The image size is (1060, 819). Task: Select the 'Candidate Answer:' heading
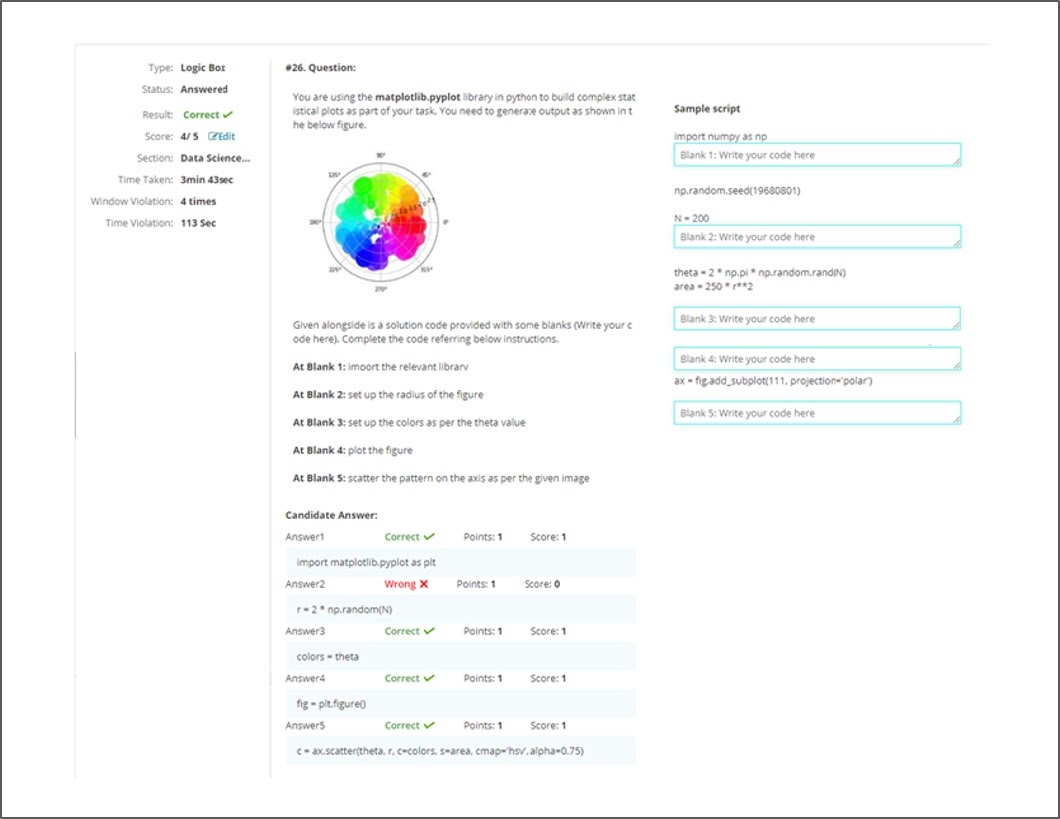click(x=331, y=515)
